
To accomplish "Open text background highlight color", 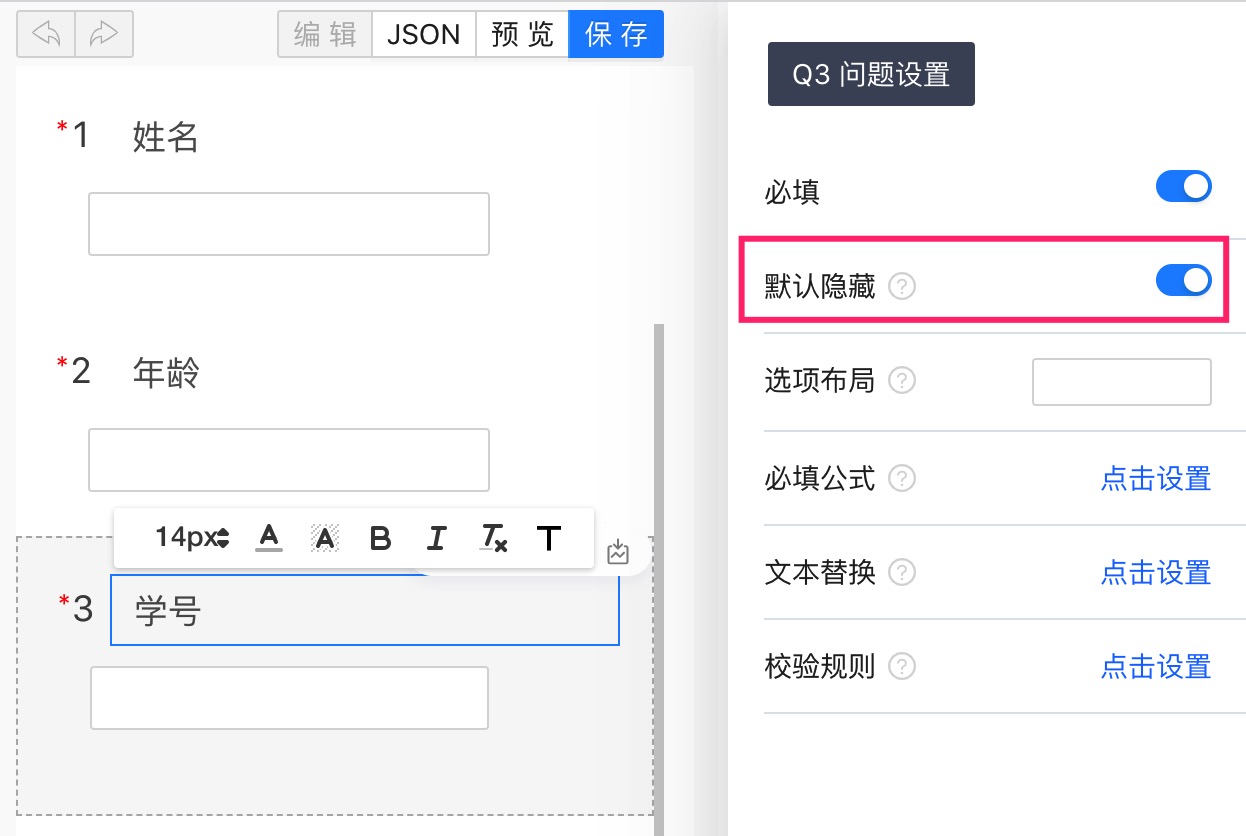I will (x=324, y=538).
